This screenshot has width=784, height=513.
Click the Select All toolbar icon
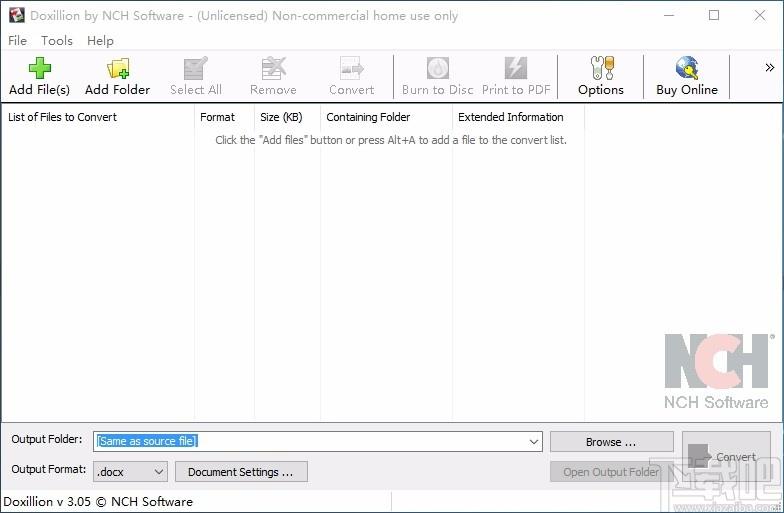(196, 68)
